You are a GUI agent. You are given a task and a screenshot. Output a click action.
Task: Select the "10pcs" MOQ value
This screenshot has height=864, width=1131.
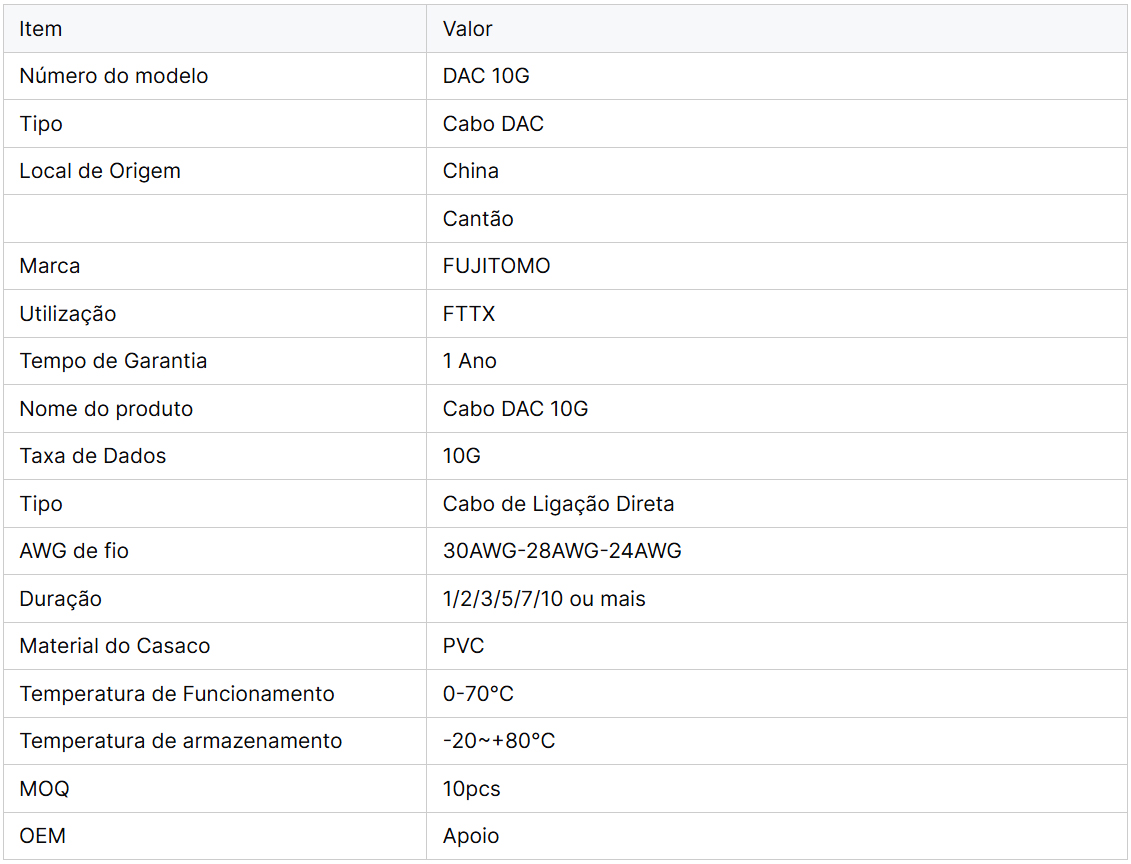472,789
